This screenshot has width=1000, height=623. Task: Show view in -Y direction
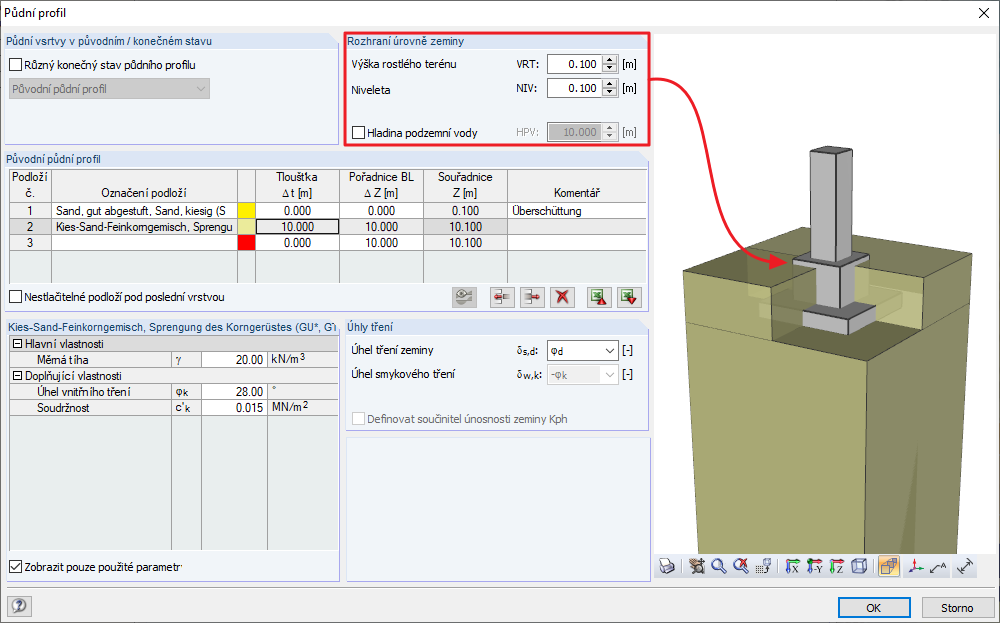814,566
